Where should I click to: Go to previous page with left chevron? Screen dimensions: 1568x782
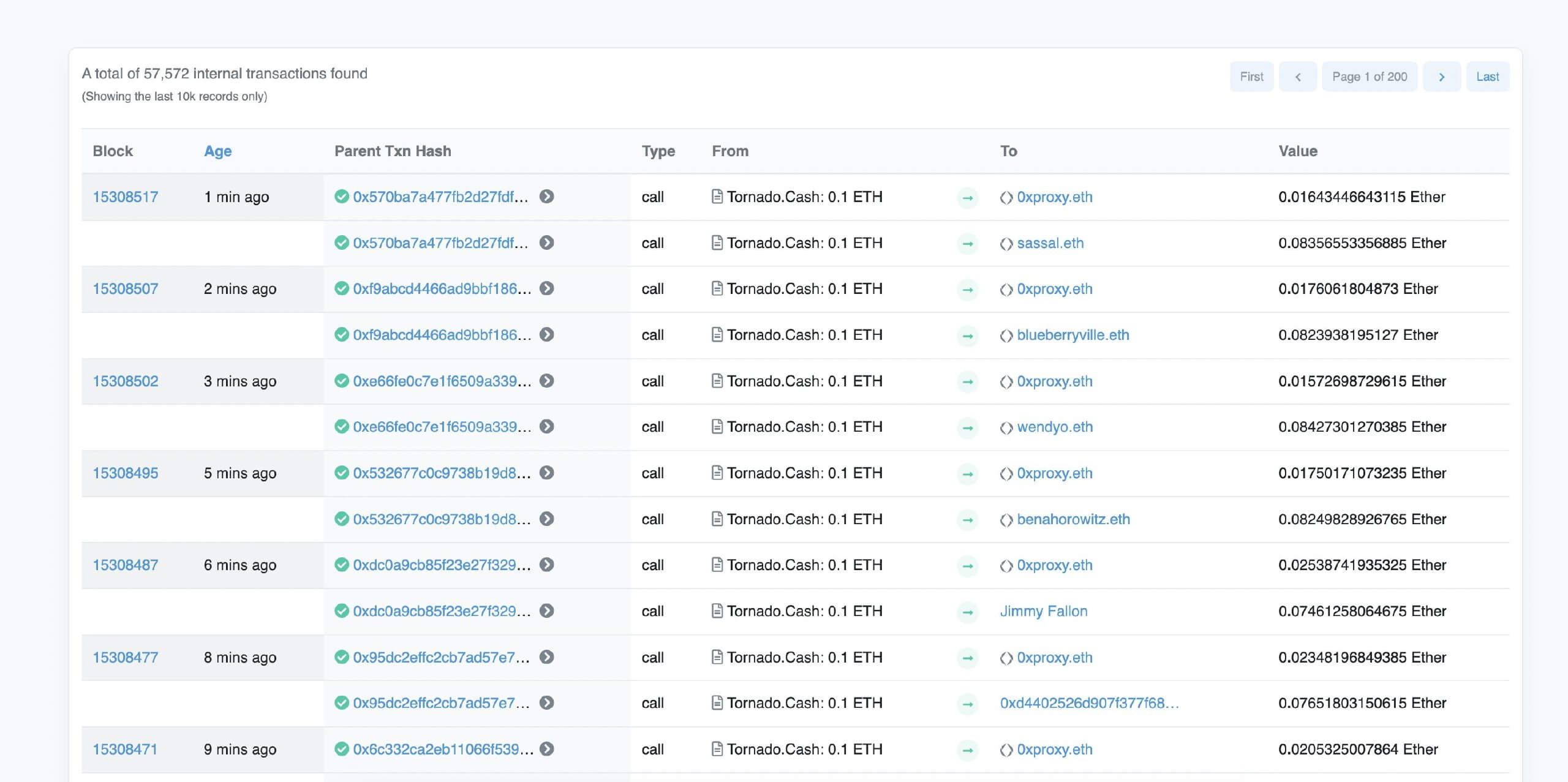click(1298, 77)
